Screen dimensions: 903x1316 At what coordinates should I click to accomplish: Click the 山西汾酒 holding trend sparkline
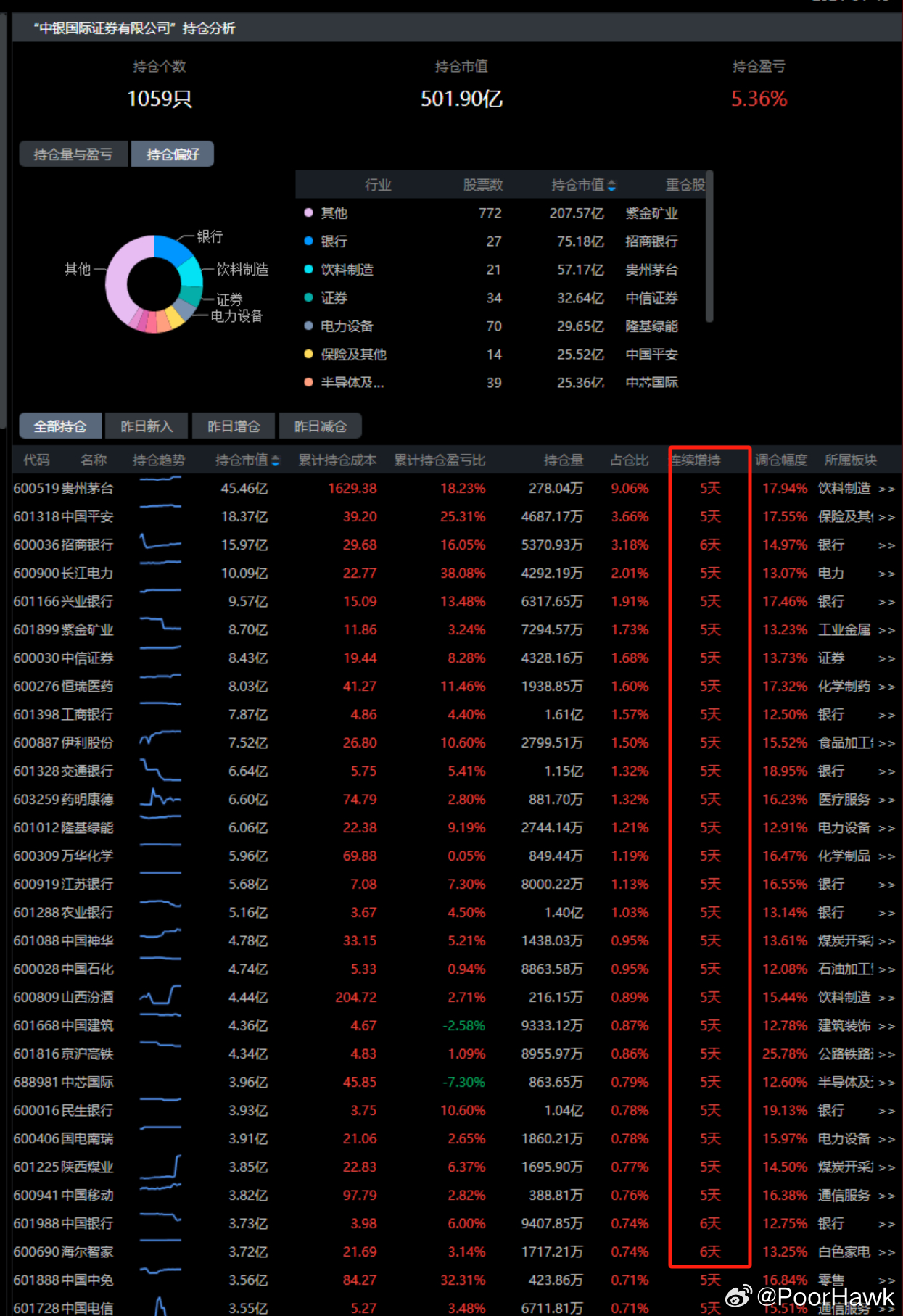pyautogui.click(x=160, y=996)
